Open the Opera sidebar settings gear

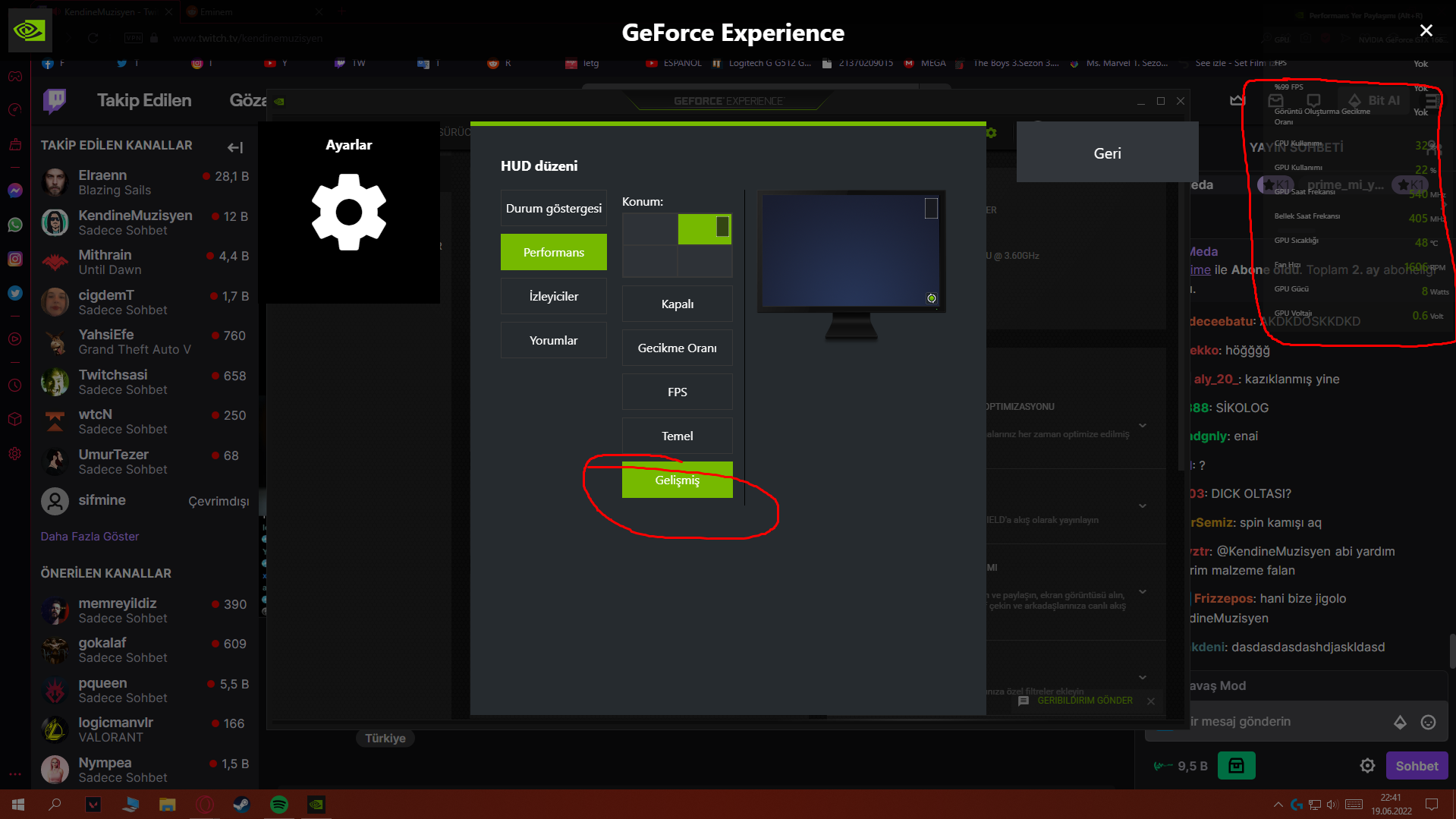pos(15,454)
